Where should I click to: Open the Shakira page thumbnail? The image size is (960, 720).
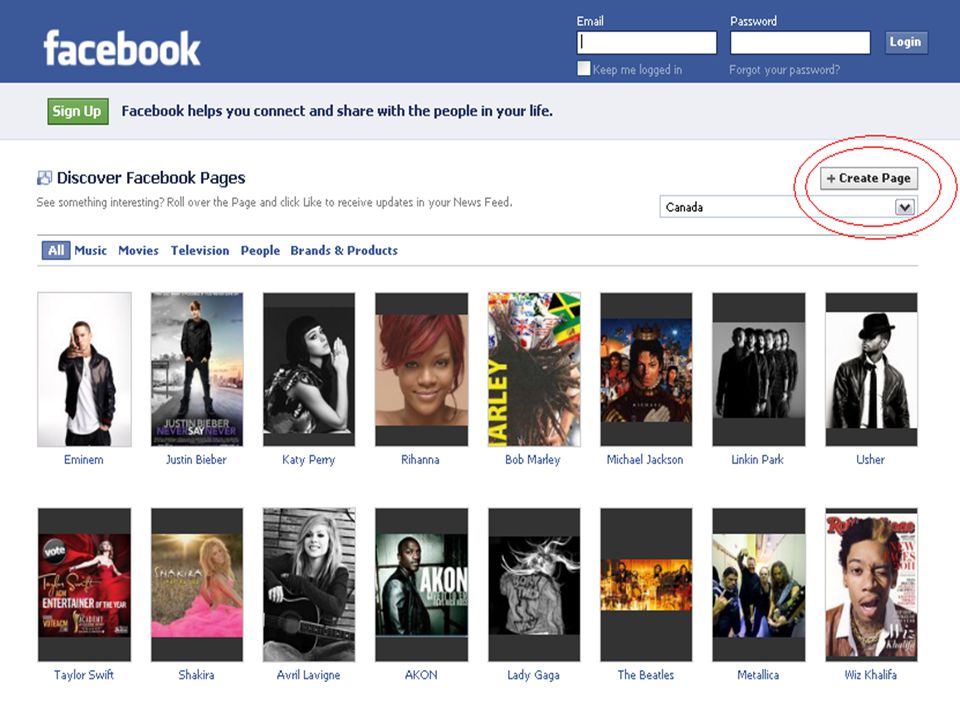(x=197, y=585)
